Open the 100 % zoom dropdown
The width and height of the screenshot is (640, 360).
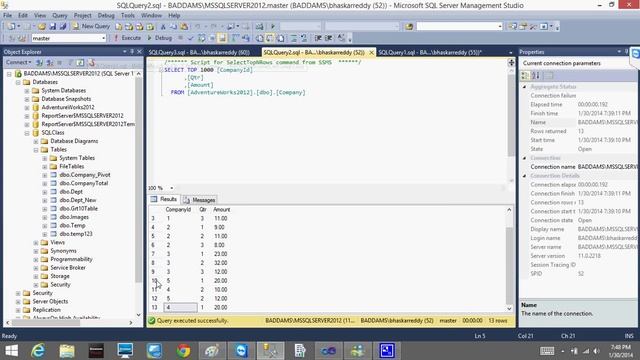click(171, 188)
